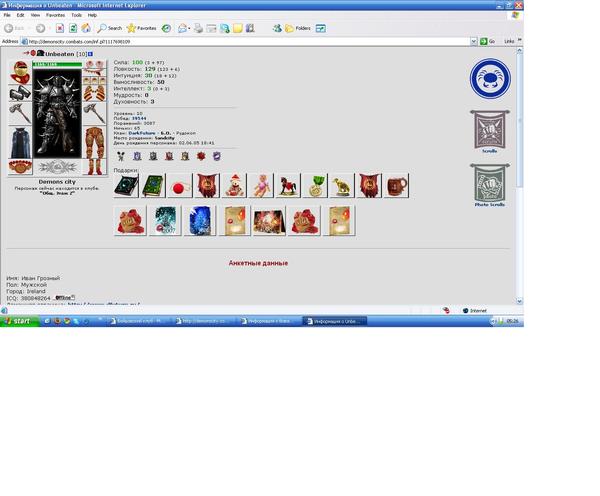
Task: Click the Mail toolbar icon
Action: click(184, 28)
